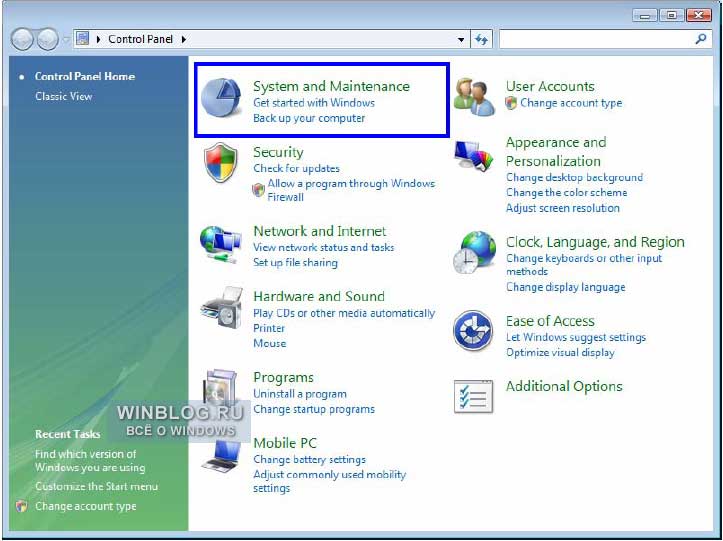Click Play CDs or other media automatically

[344, 313]
